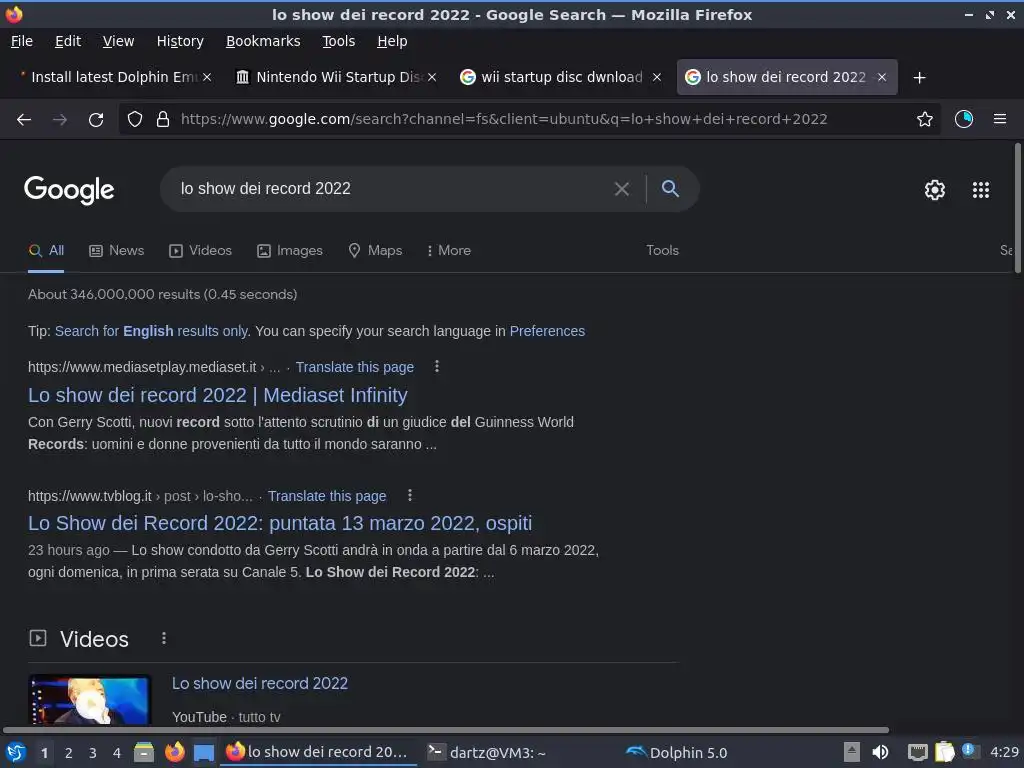Close the Nintendo Wii Startup Disc tab

tap(432, 77)
